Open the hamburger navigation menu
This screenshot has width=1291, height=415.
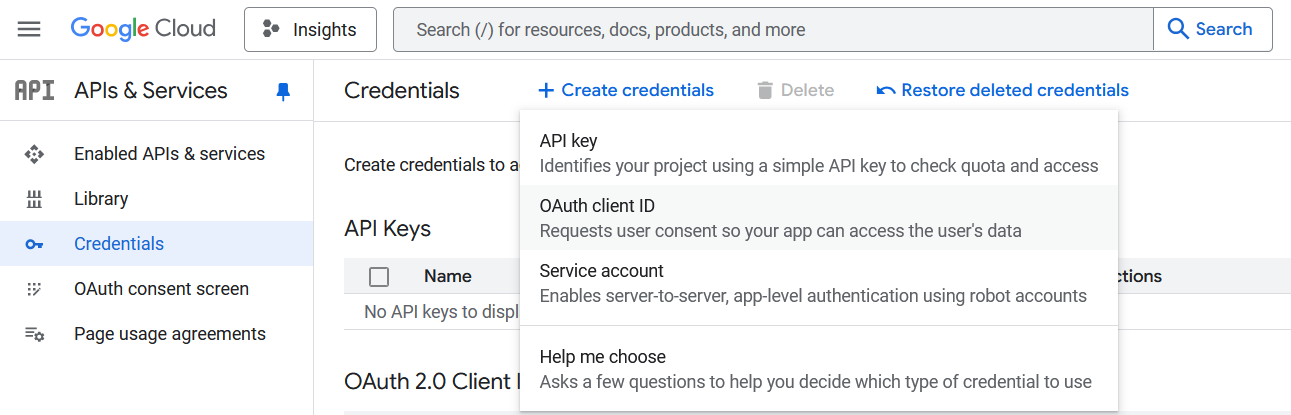point(29,30)
